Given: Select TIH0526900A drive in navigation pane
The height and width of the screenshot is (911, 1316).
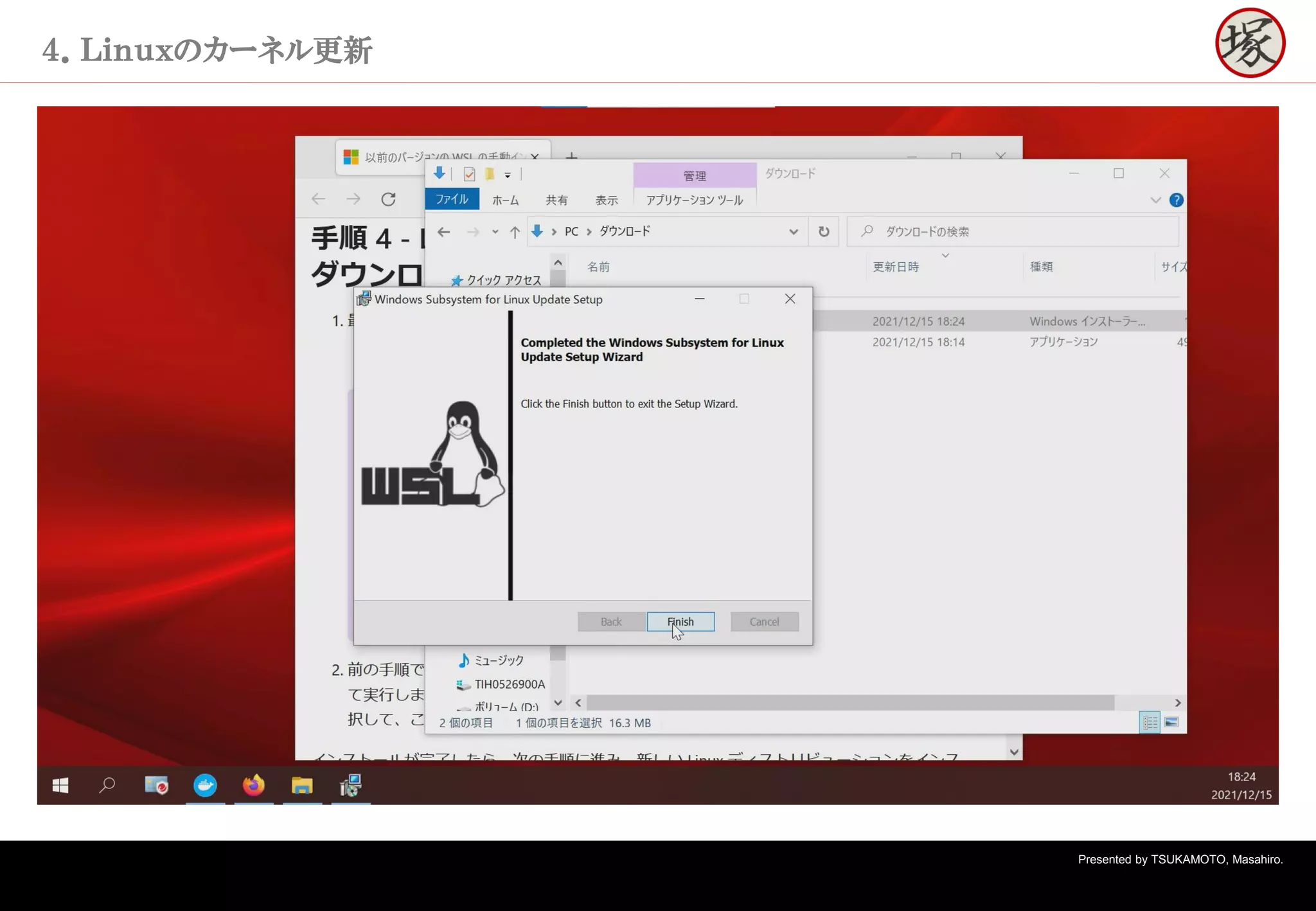Looking at the screenshot, I should point(501,684).
